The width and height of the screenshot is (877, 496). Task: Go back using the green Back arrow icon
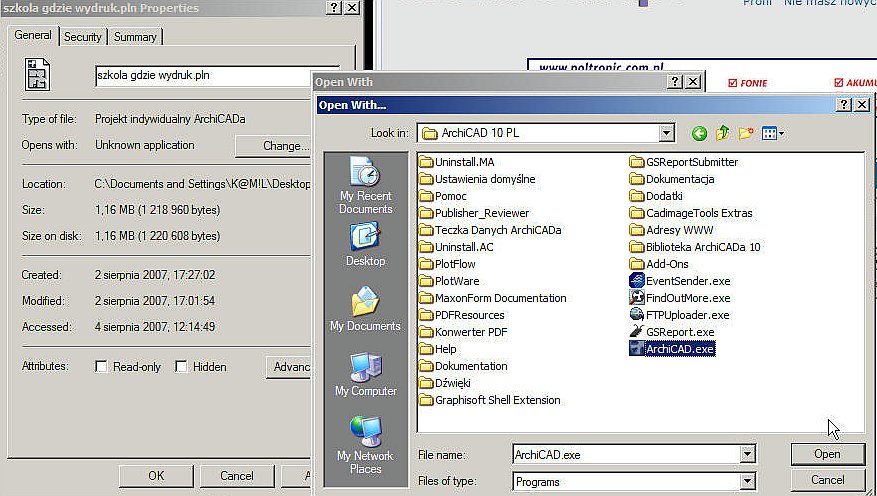point(699,133)
